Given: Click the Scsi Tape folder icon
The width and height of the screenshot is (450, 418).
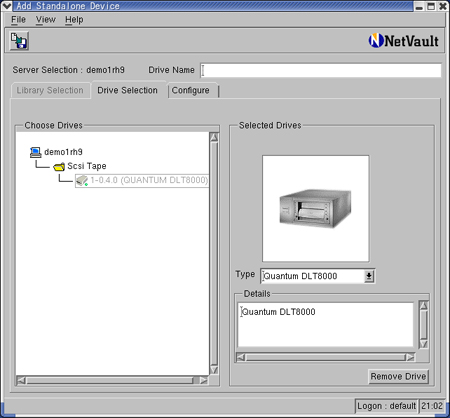Looking at the screenshot, I should tap(59, 166).
